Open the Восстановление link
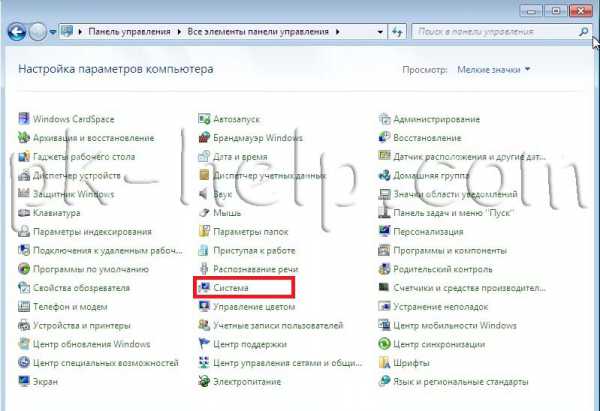Screen dimensions: 600x411 [427, 138]
